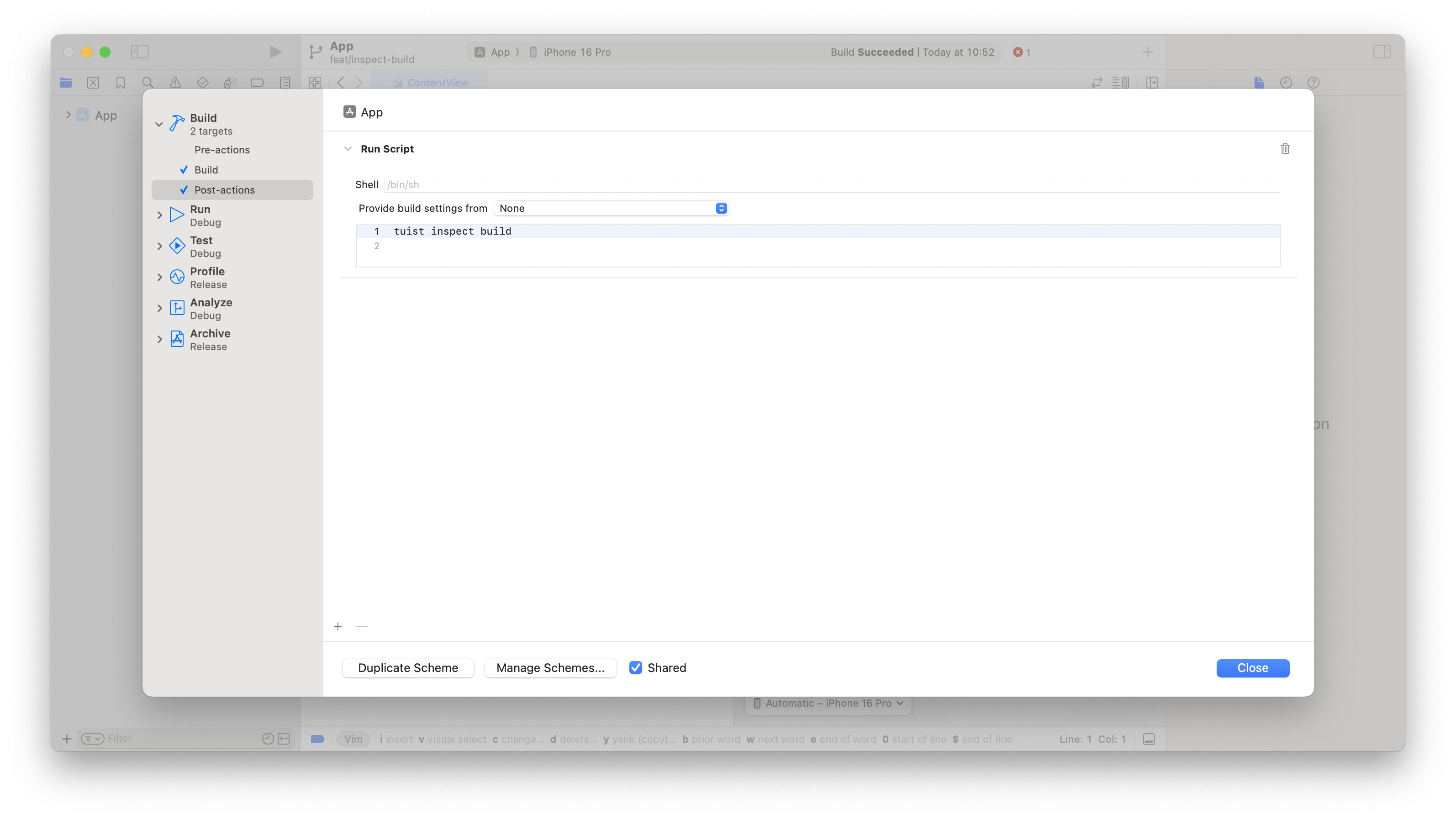Click the blue Close button
Viewport: 1456px width, 819px height.
[1252, 667]
